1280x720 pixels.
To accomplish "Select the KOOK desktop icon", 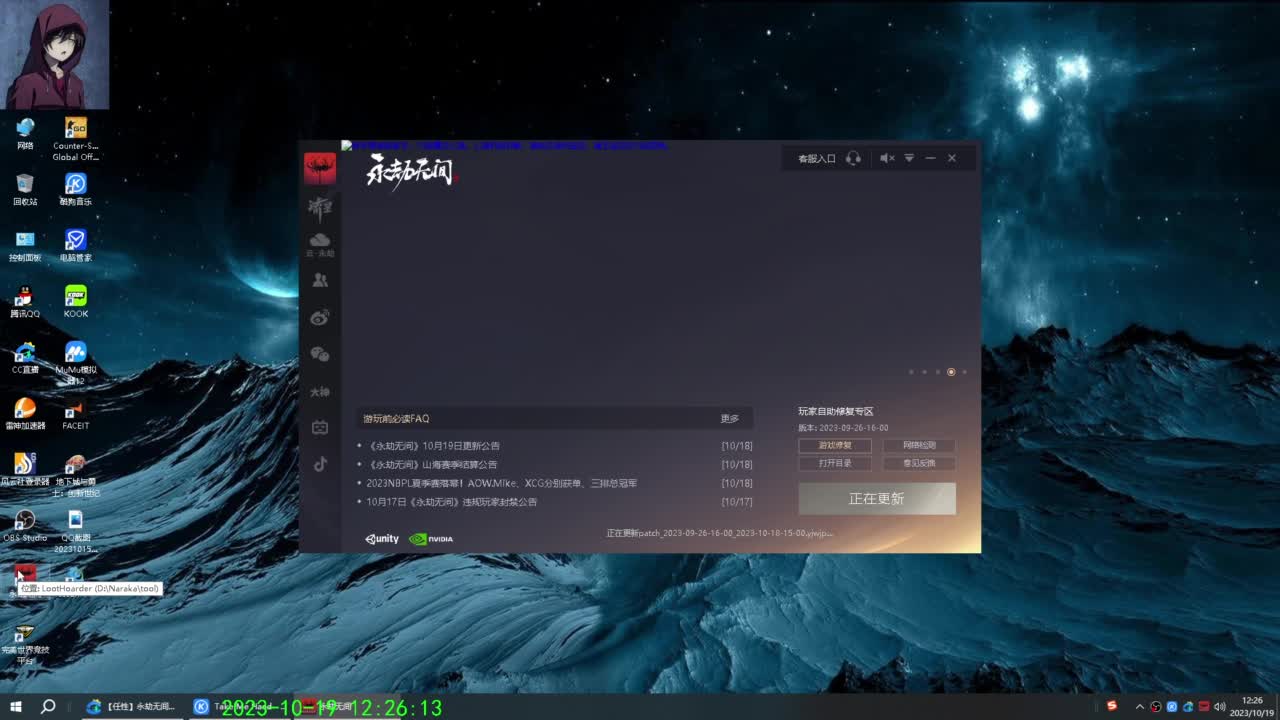I will [x=75, y=302].
